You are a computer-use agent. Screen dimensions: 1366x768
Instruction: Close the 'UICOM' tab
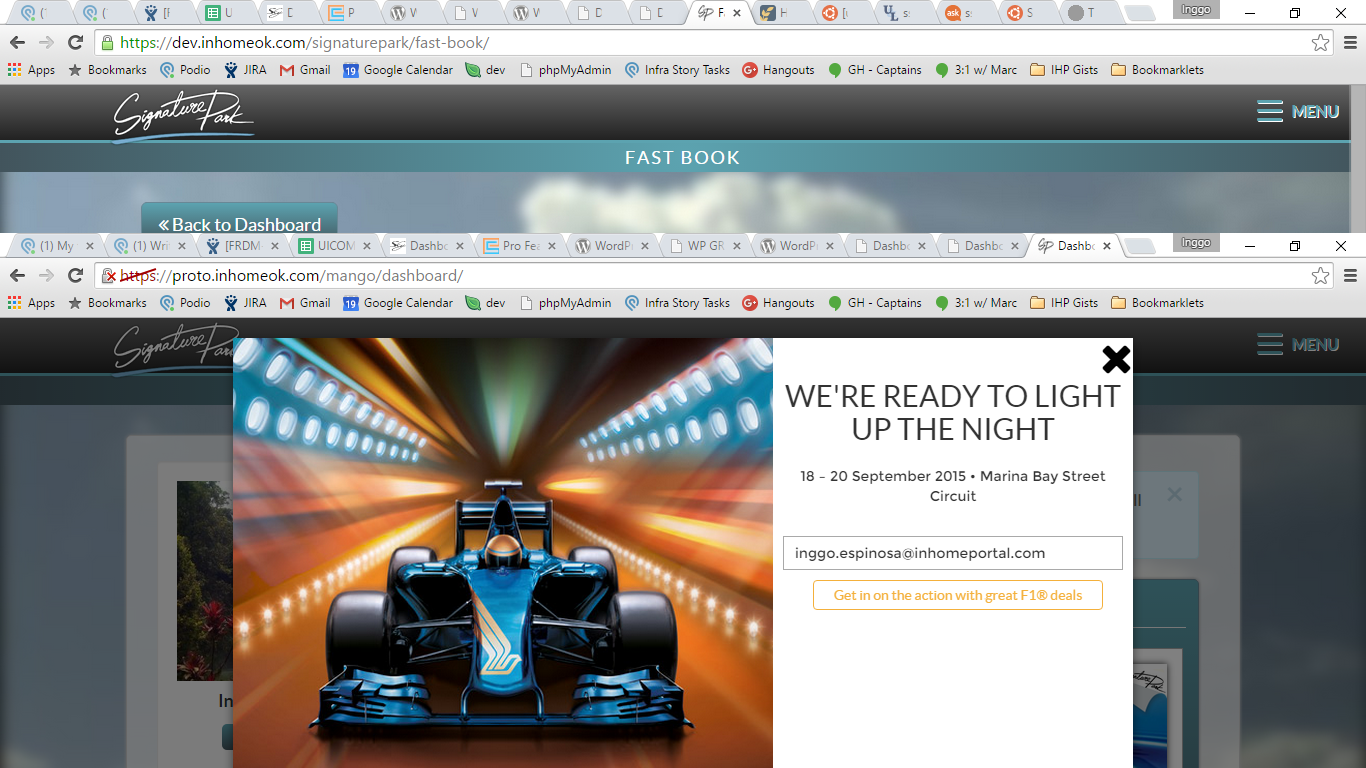pyautogui.click(x=366, y=246)
